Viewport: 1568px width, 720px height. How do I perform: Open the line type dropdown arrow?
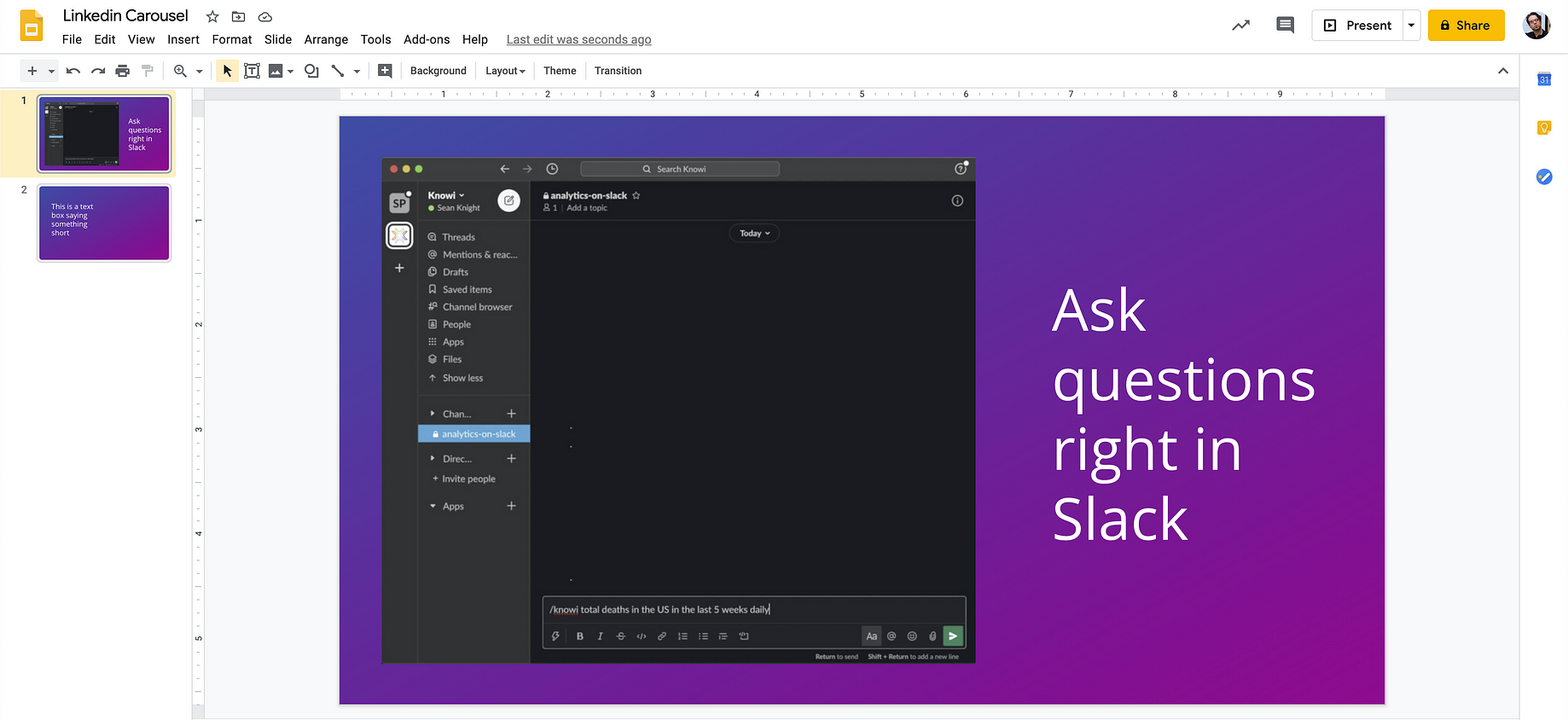[357, 71]
